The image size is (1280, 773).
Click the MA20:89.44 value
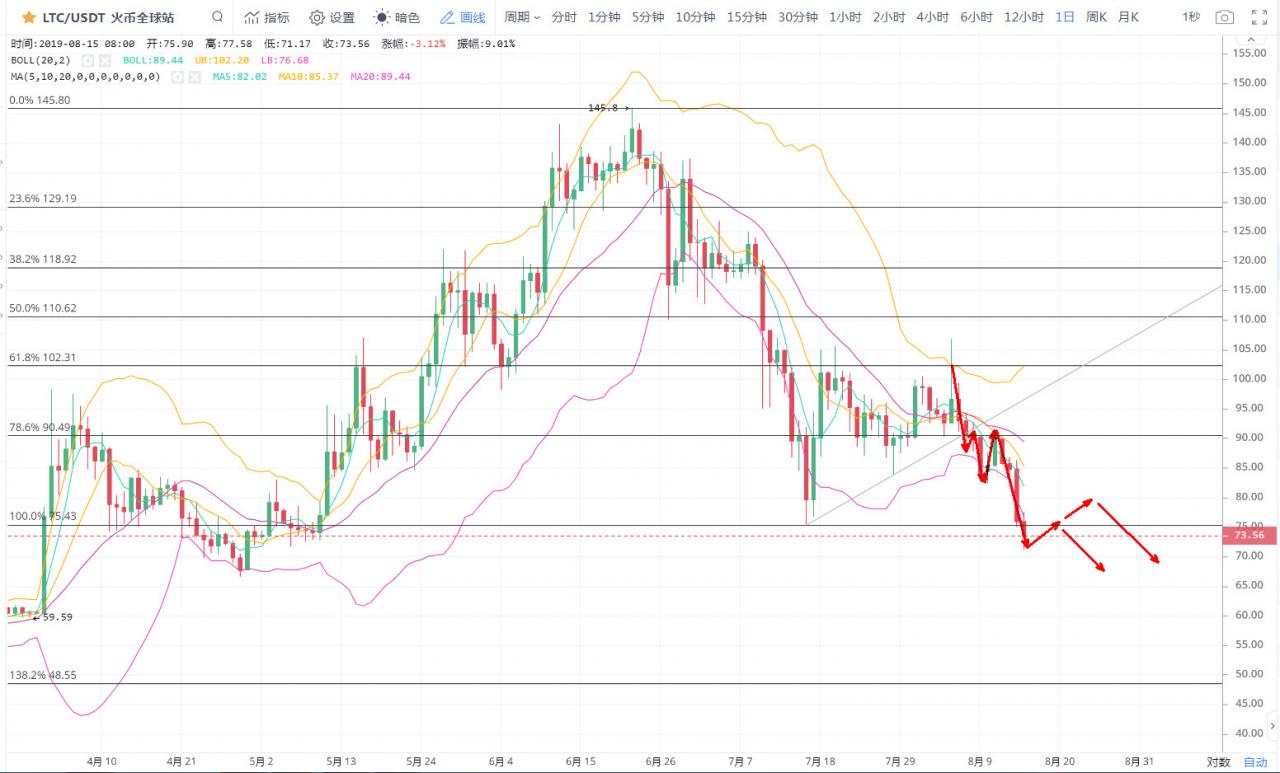point(380,76)
